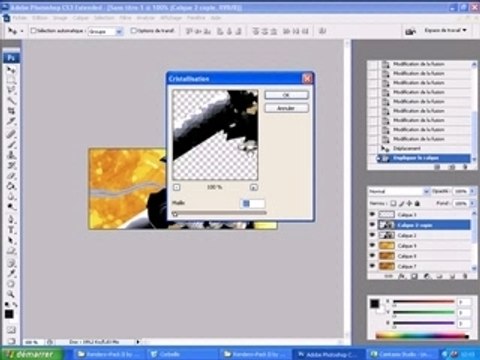Open the Filtre menu

(125, 18)
